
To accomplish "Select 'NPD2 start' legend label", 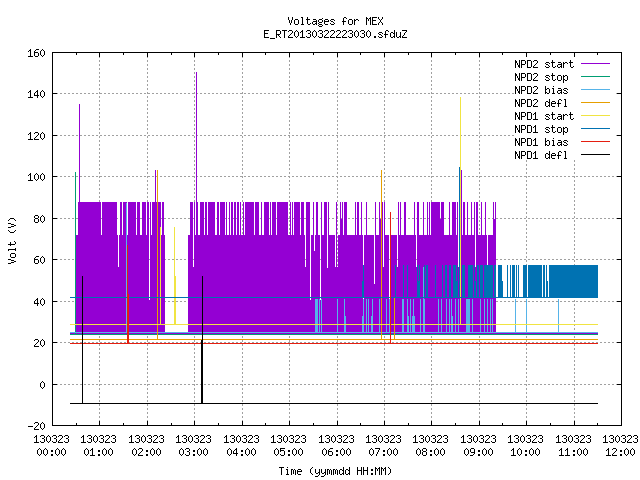I will pos(544,64).
